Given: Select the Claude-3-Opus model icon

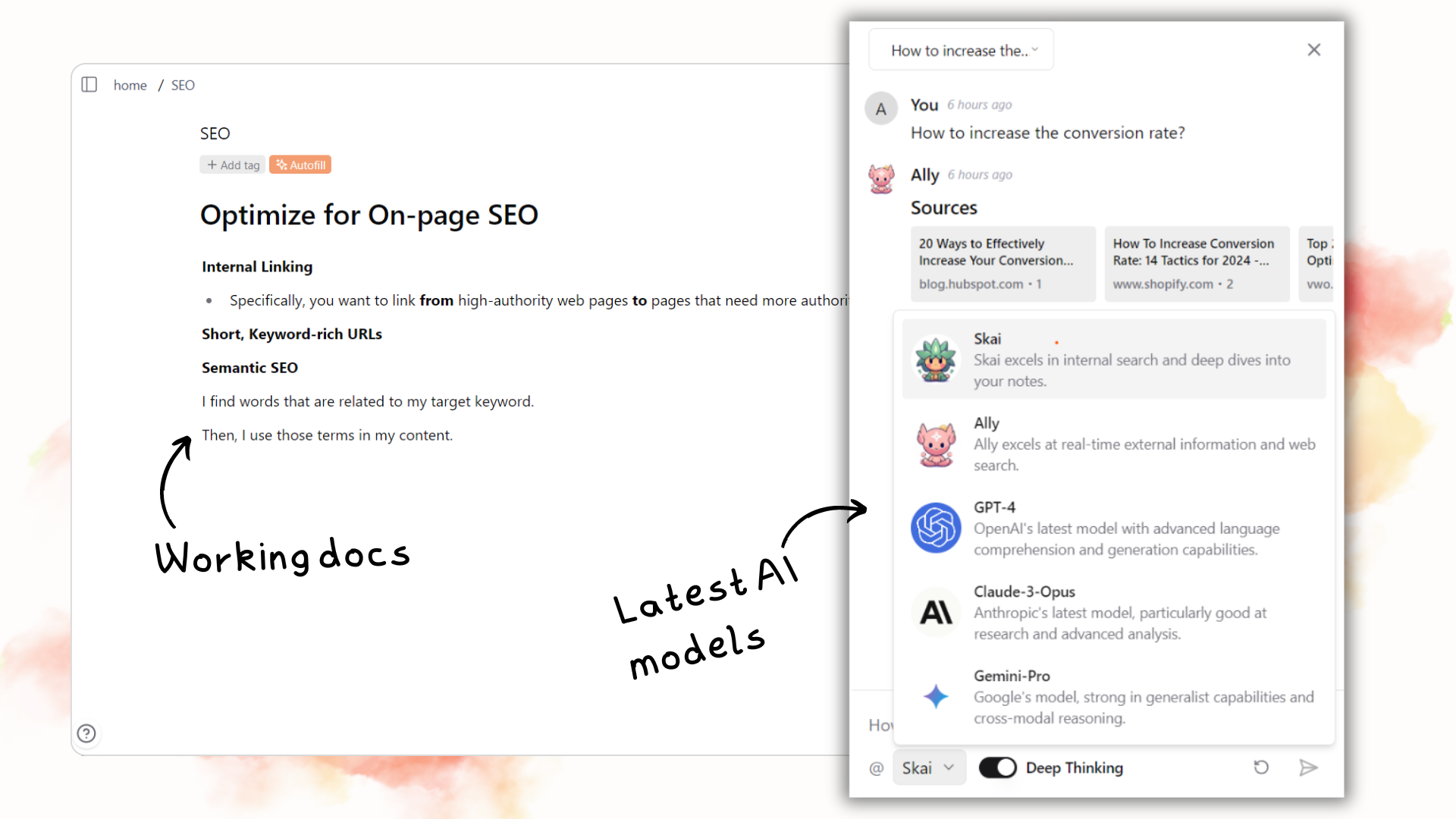Looking at the screenshot, I should coord(936,611).
